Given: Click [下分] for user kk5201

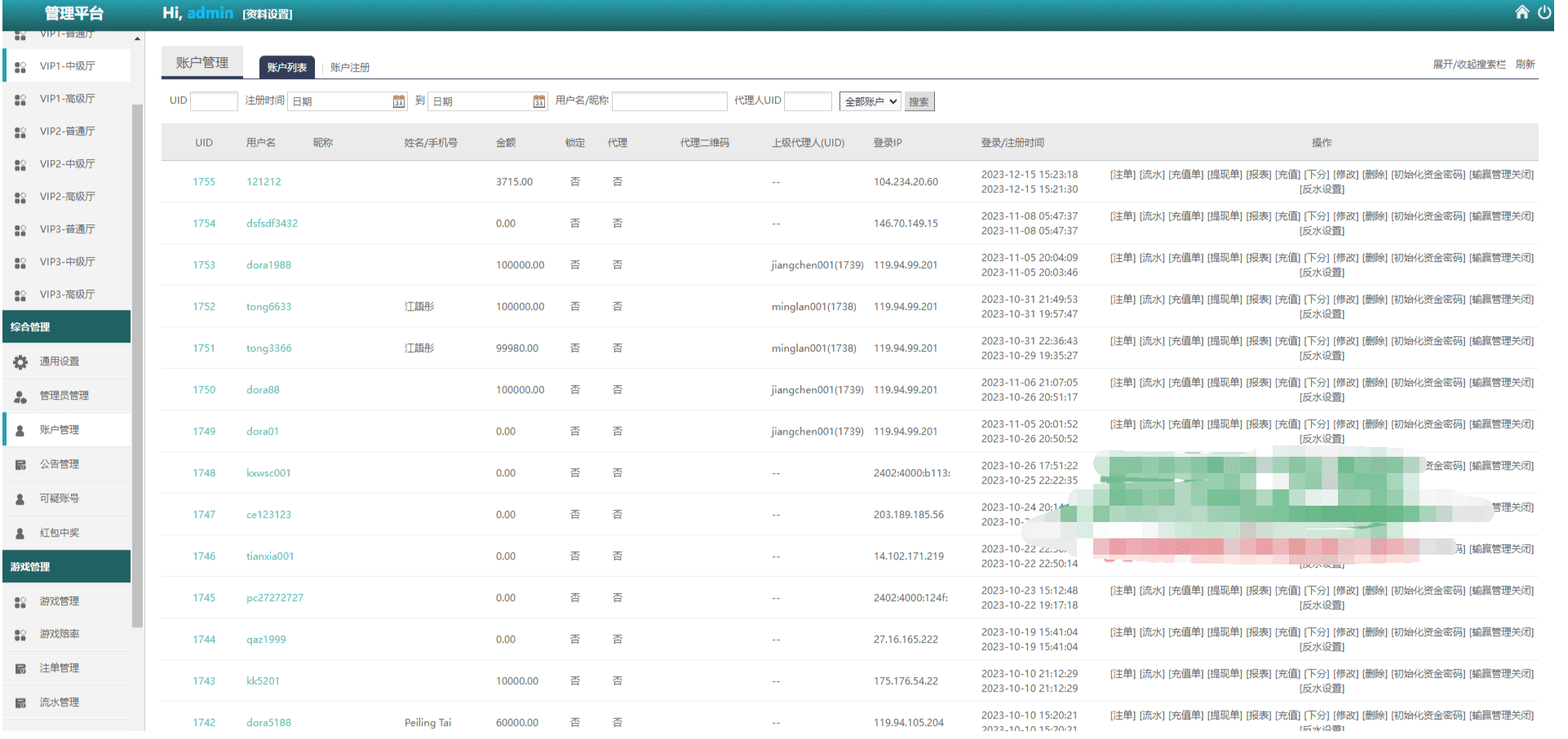Looking at the screenshot, I should (x=1317, y=674).
